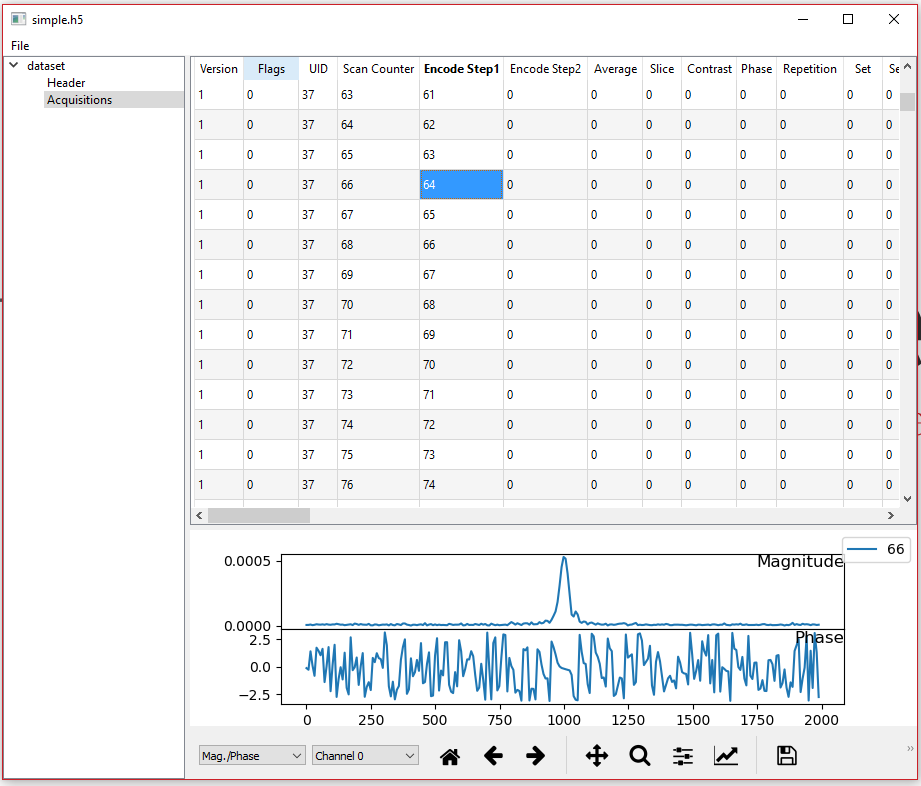Select Version cell in Scan Counter 75 row
921x786 pixels.
point(219,454)
